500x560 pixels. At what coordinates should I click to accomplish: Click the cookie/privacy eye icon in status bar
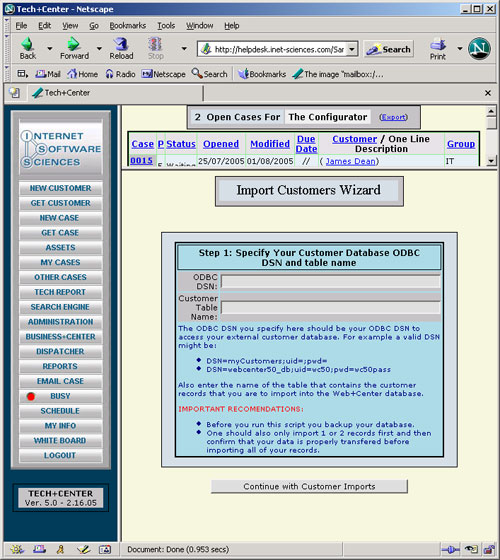point(471,549)
